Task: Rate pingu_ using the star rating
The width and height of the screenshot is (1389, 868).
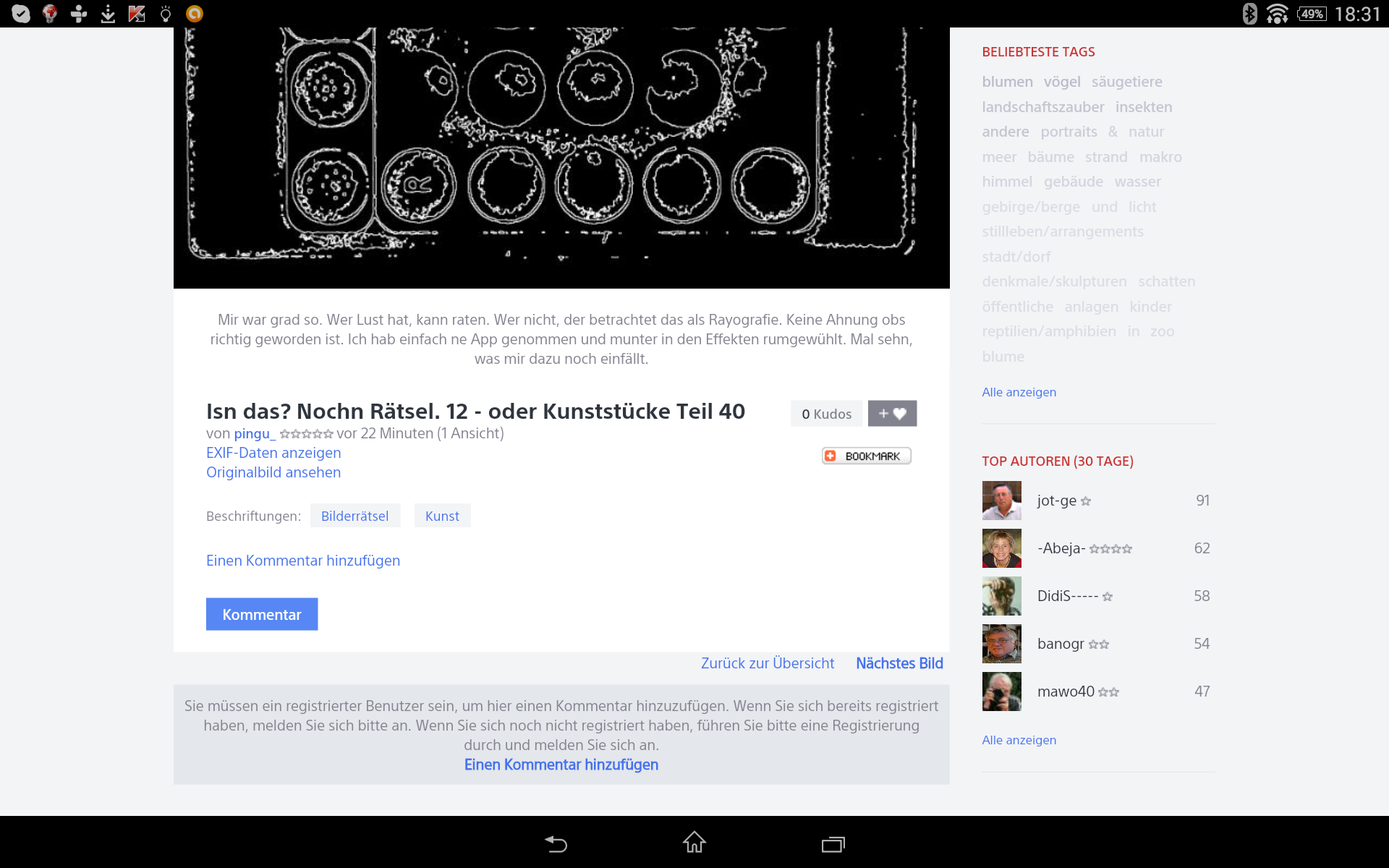Action: click(307, 434)
